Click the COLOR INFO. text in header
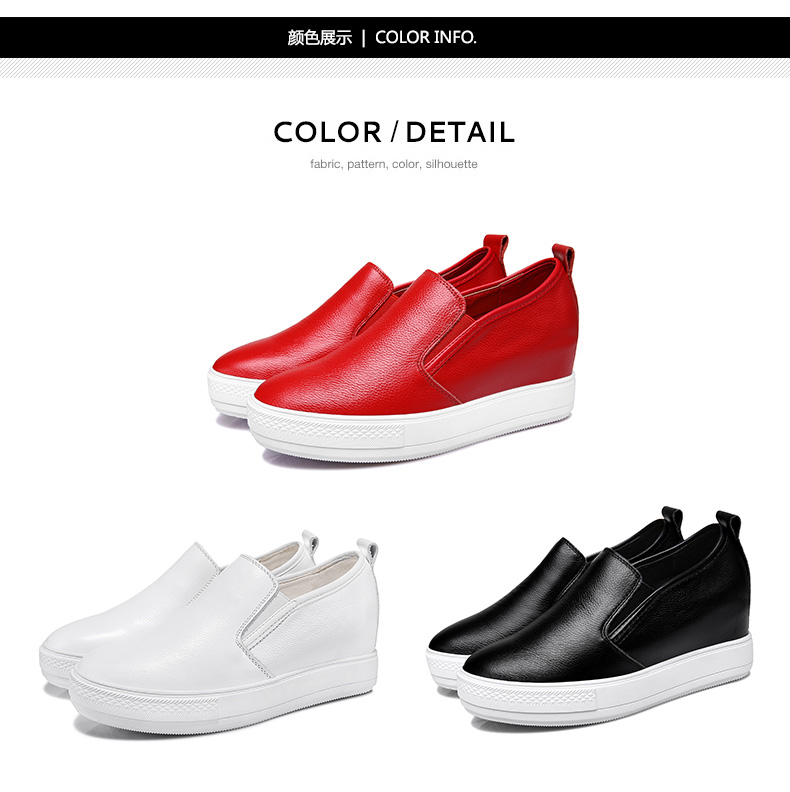The height and width of the screenshot is (792, 790). (425, 37)
